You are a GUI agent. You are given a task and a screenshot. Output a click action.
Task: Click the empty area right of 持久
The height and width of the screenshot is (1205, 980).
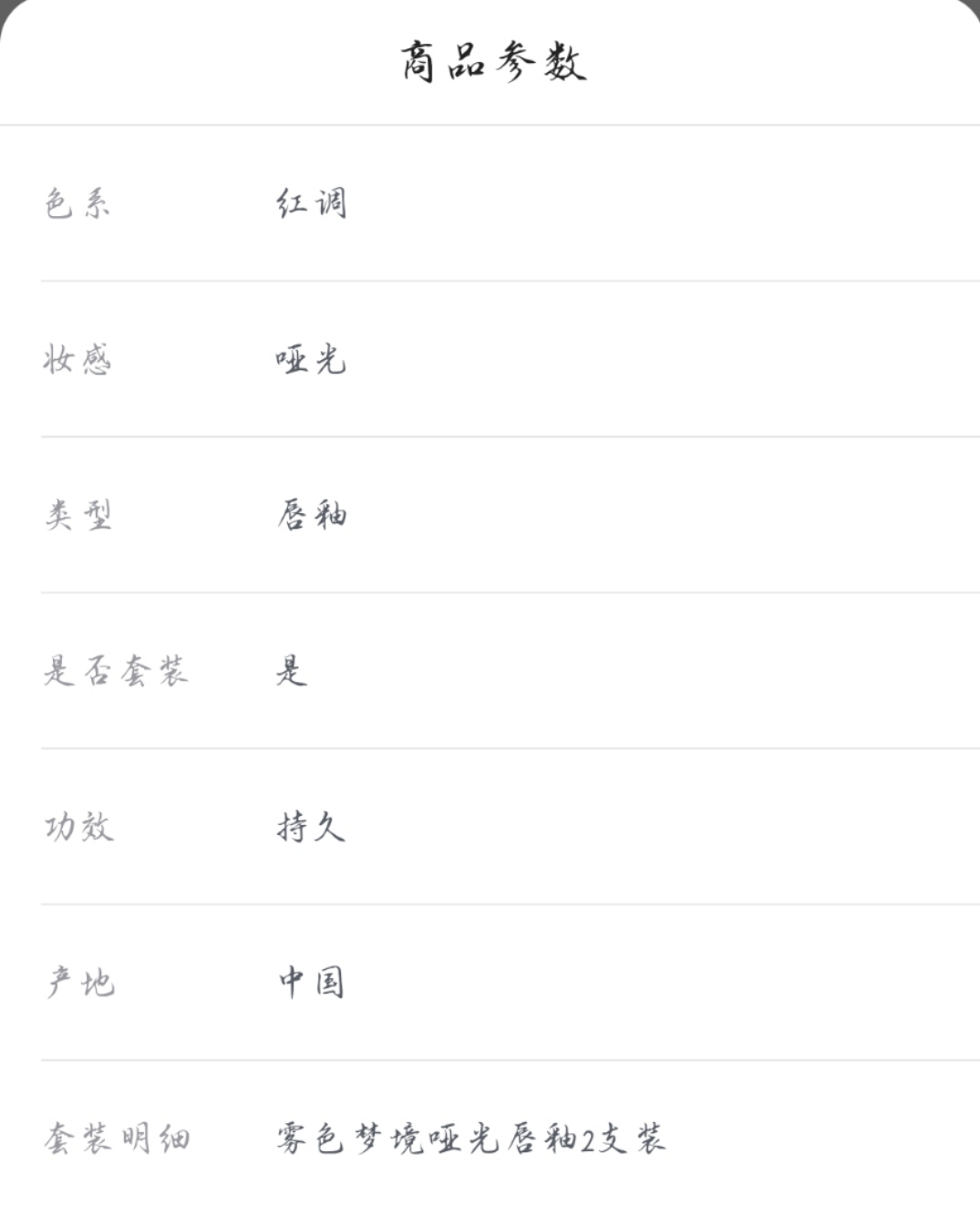(x=664, y=827)
